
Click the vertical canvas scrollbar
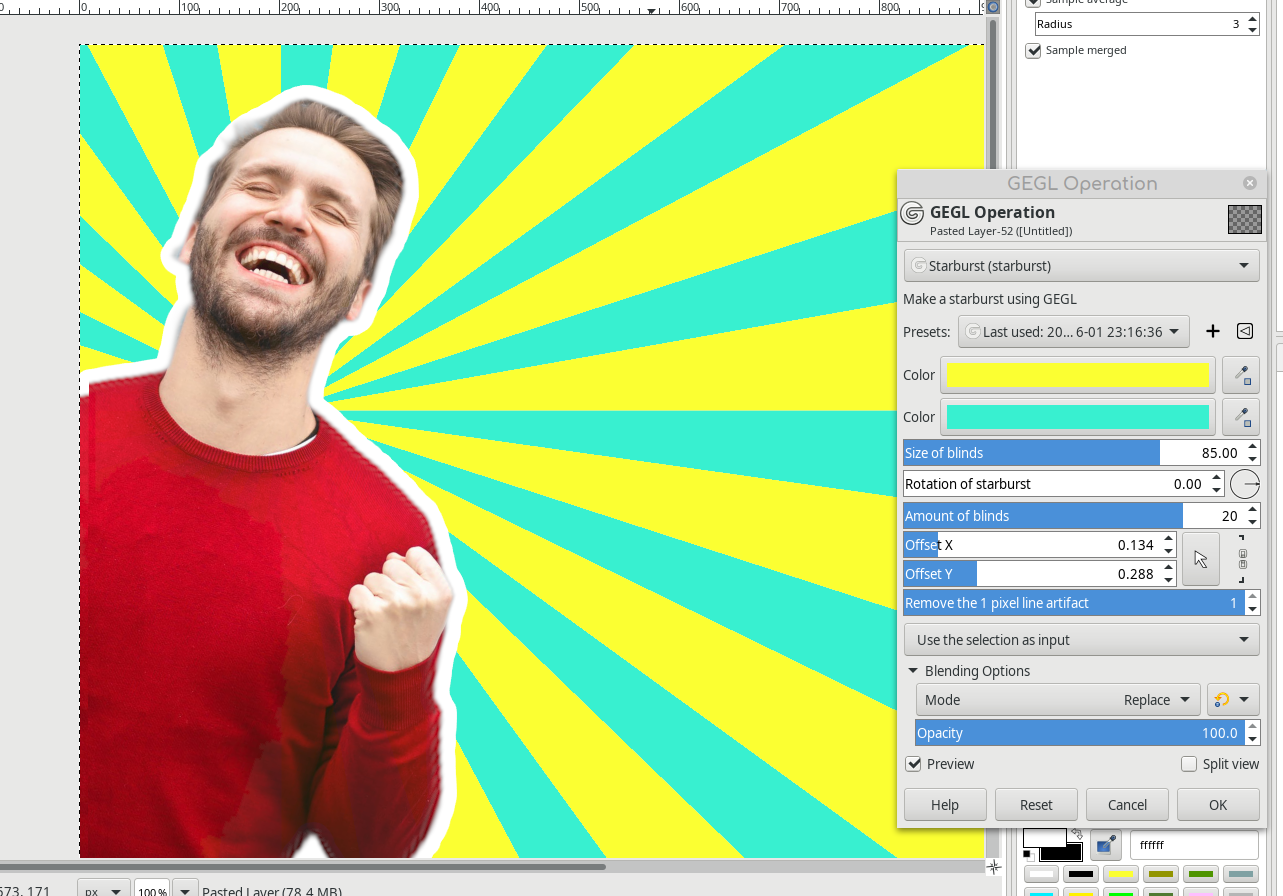click(x=992, y=93)
